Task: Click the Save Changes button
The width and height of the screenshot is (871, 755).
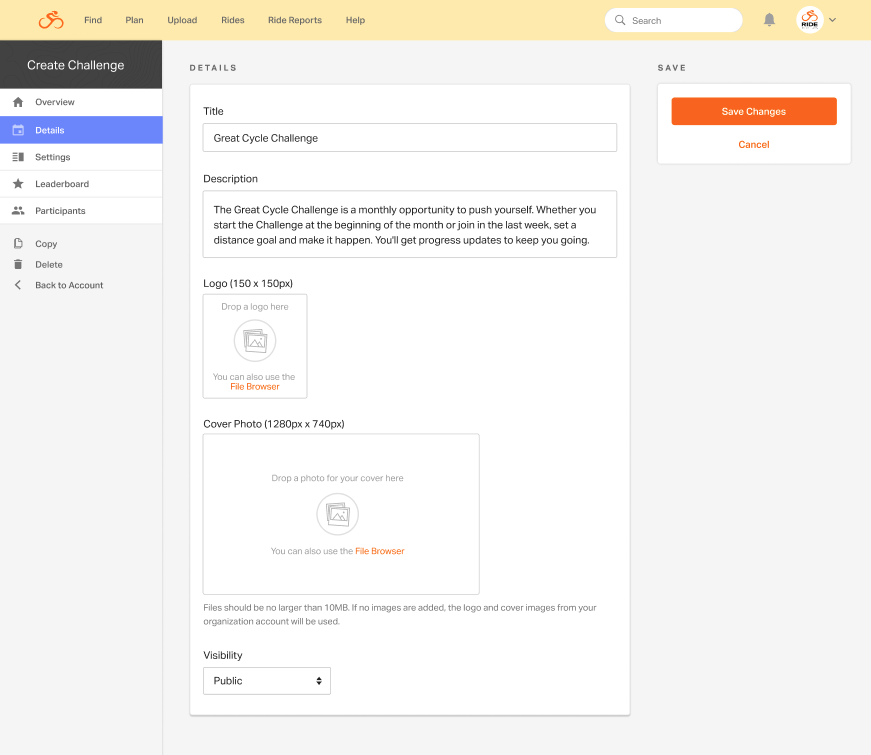Action: pyautogui.click(x=754, y=111)
